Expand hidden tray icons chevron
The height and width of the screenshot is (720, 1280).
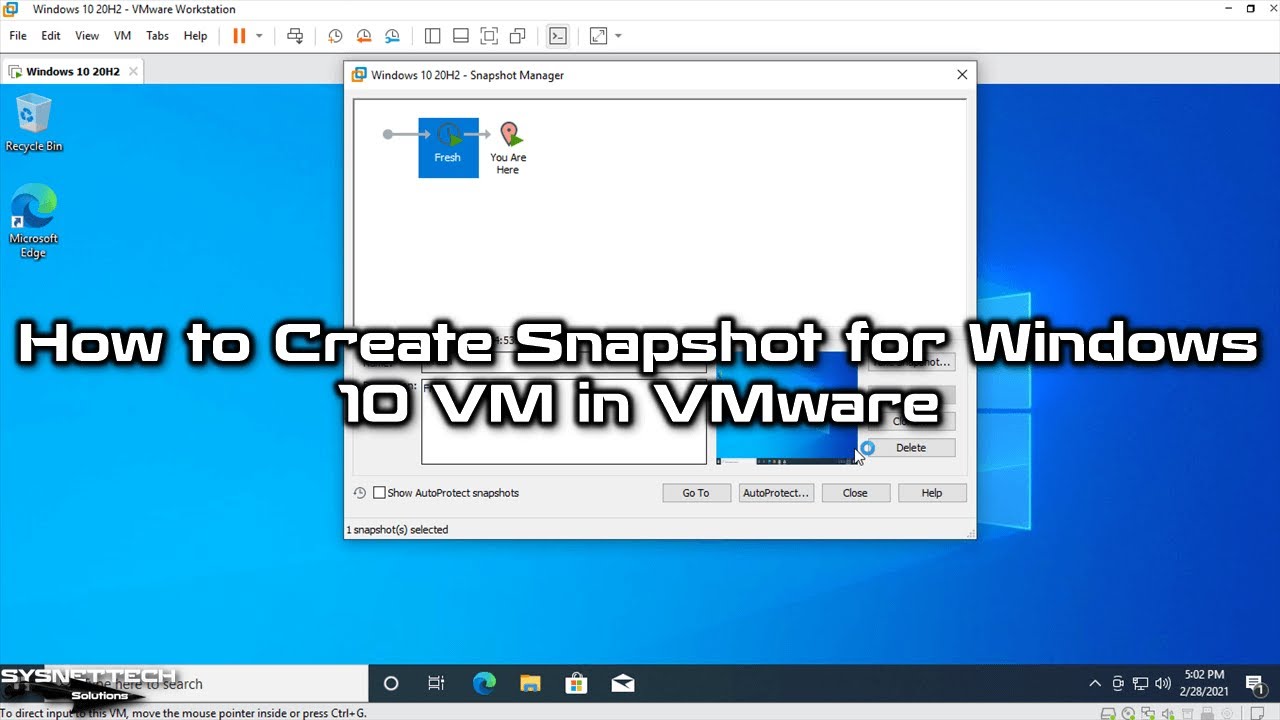[x=1096, y=684]
